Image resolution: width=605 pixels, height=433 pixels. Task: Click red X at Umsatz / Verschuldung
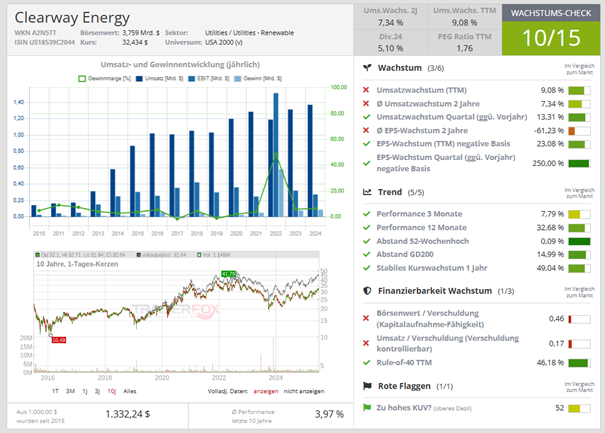pos(366,343)
